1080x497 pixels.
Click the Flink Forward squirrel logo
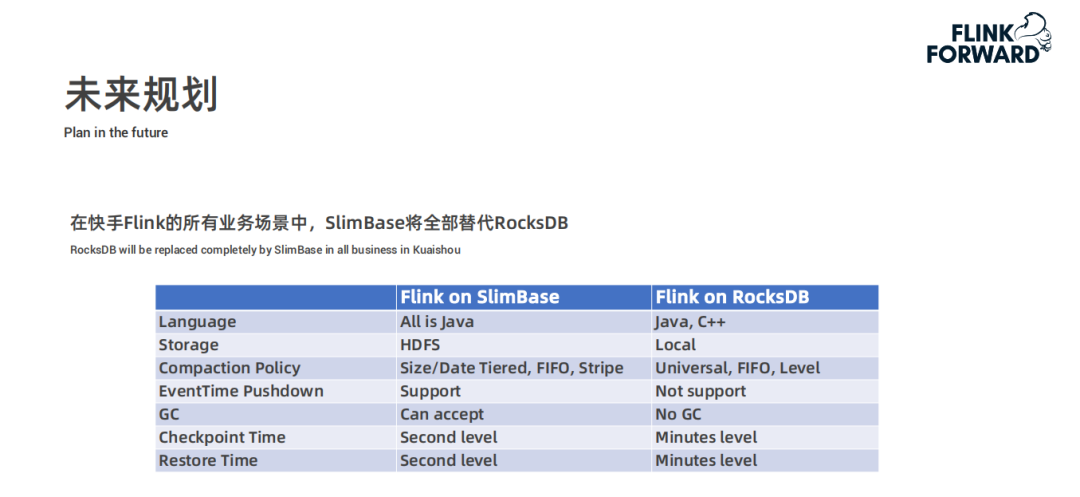988,40
